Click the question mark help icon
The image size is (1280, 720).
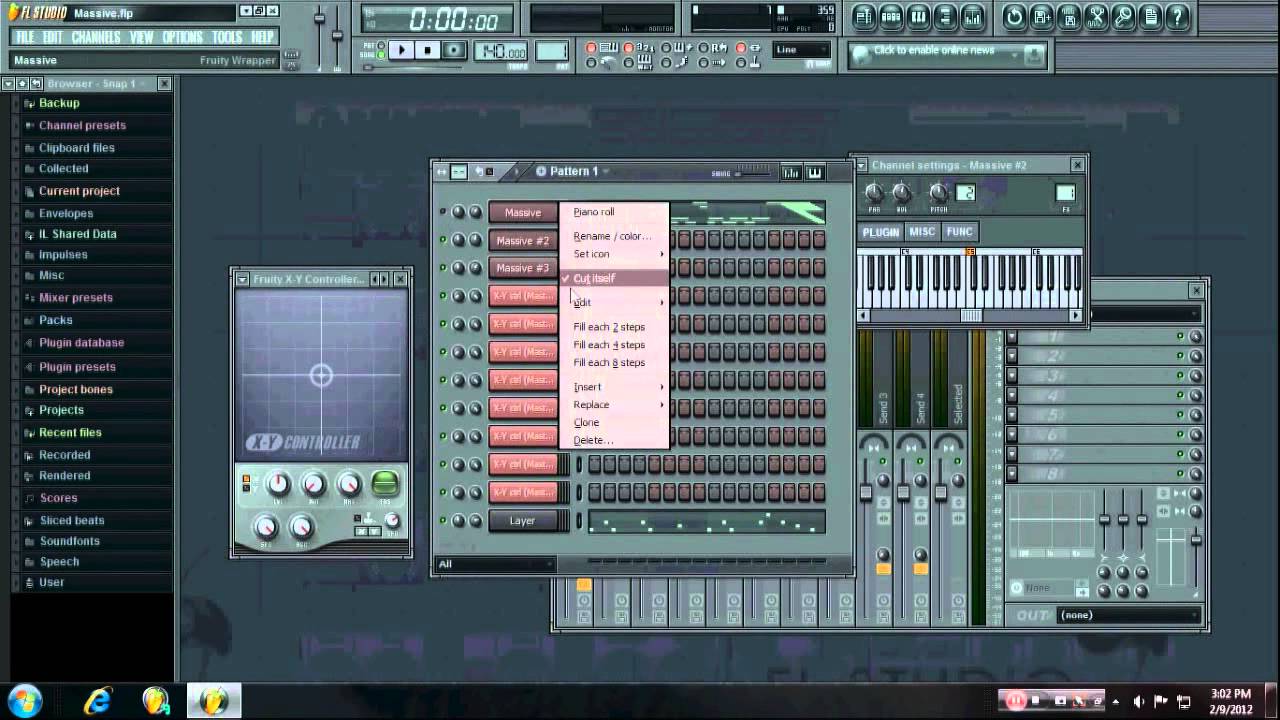click(x=1177, y=17)
